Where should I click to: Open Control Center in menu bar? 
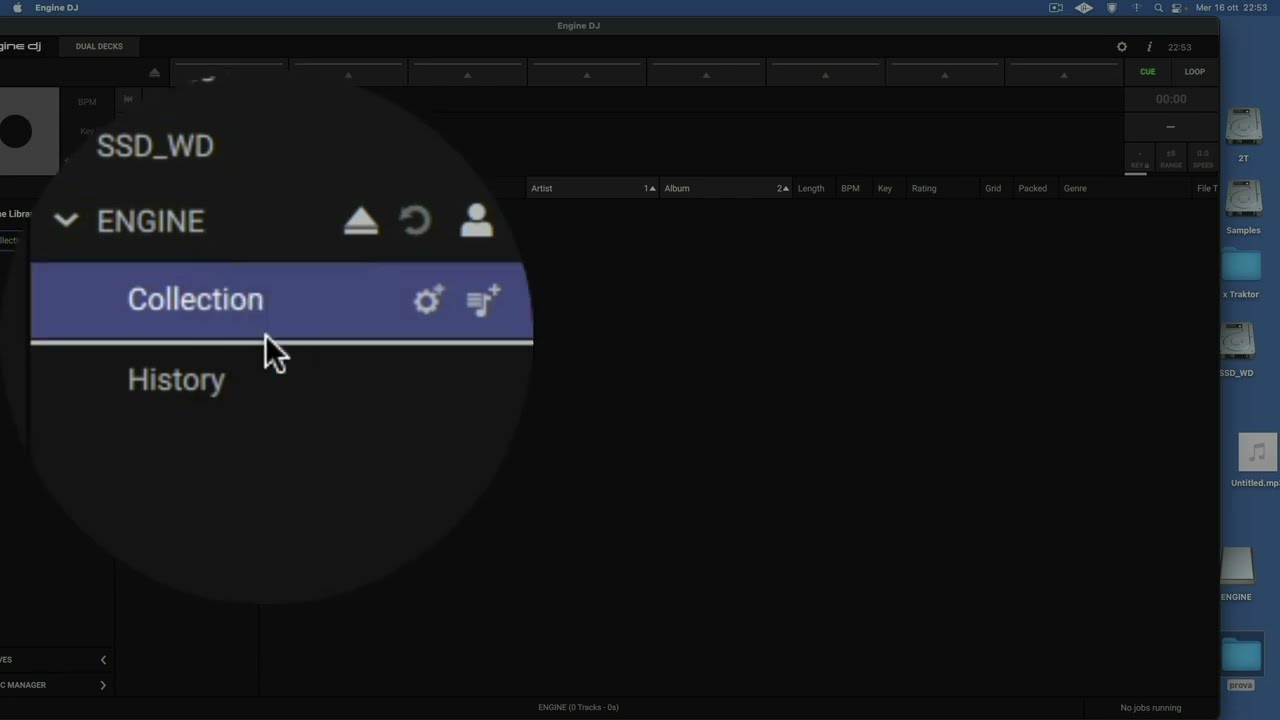tap(1179, 8)
